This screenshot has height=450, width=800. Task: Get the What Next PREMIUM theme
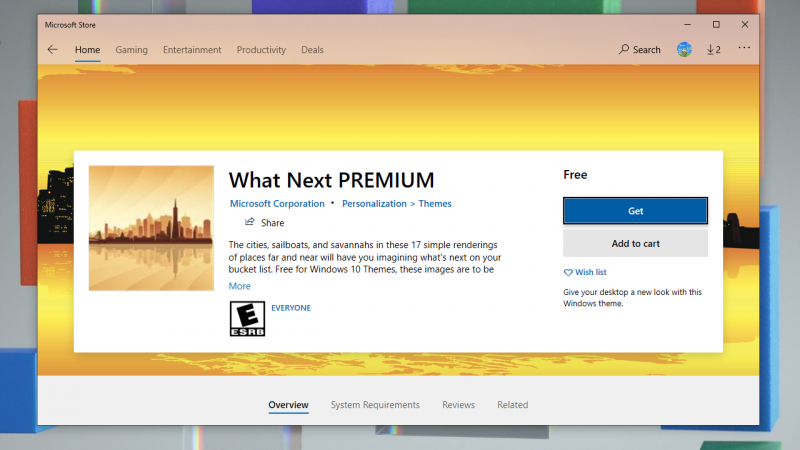pyautogui.click(x=635, y=211)
